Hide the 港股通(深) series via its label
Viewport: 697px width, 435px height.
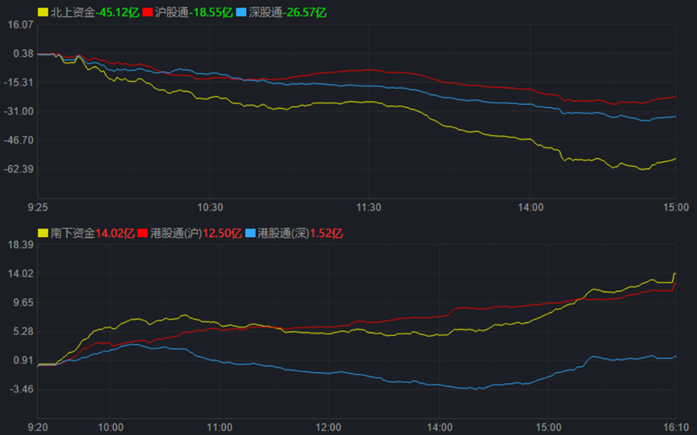286,233
